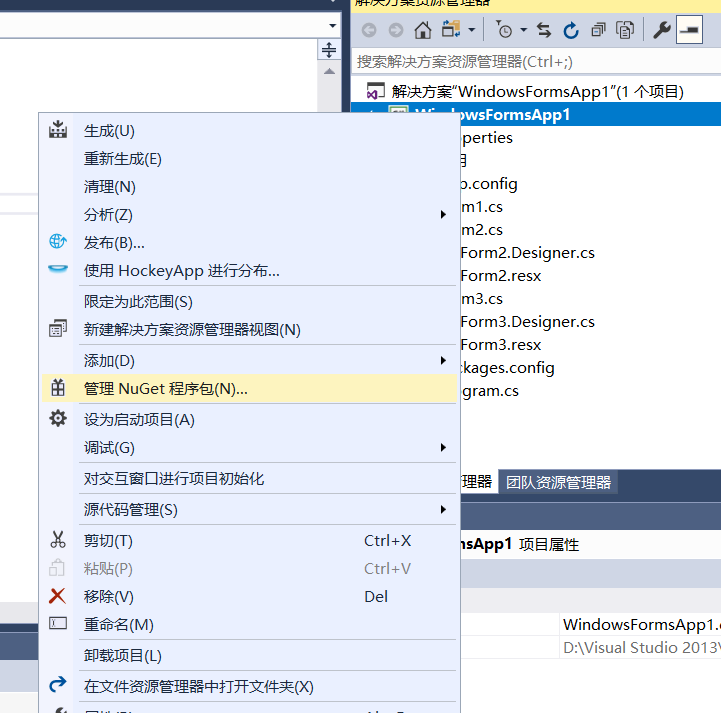Open the 添加(D) submenu

point(249,361)
